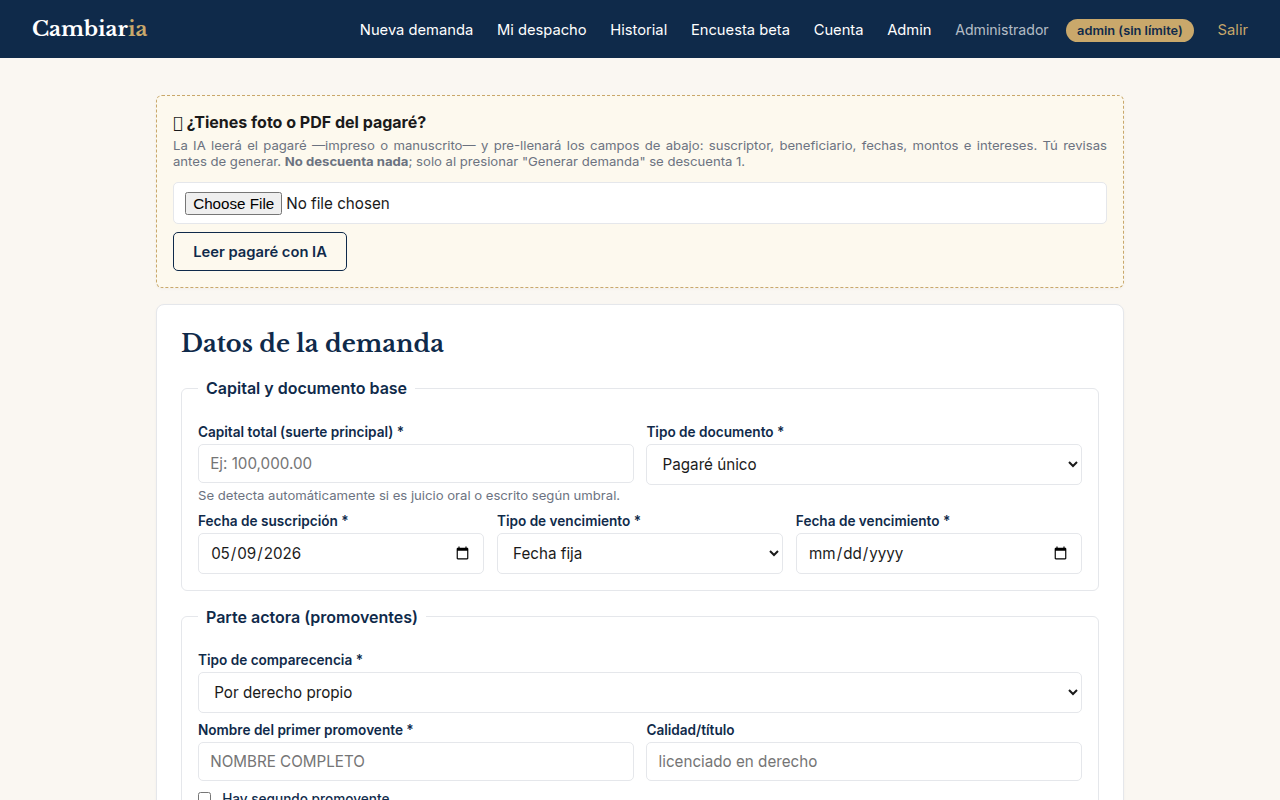Screen dimensions: 1280x800
Task: Click the admin (sin límite) badge
Action: coord(1130,30)
